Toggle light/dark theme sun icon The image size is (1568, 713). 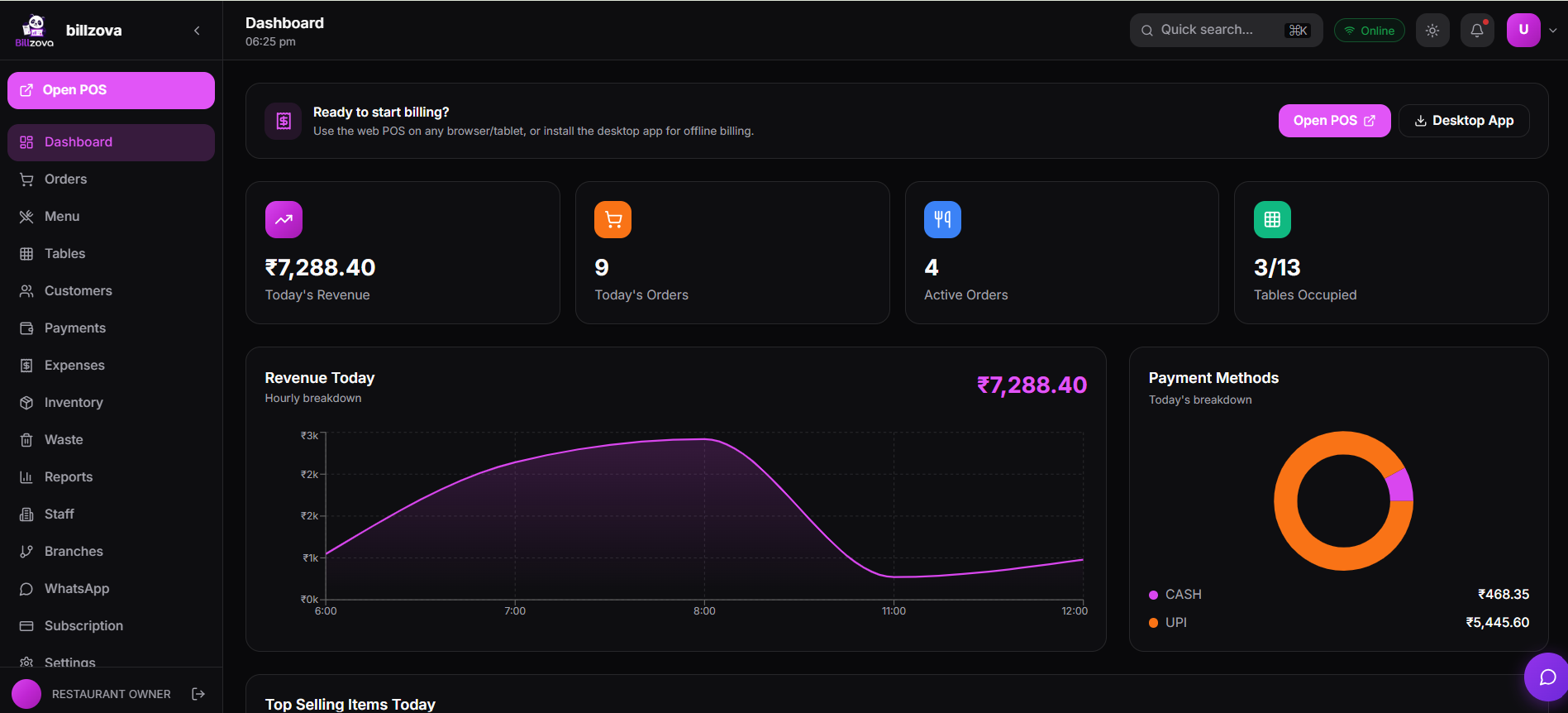tap(1432, 31)
